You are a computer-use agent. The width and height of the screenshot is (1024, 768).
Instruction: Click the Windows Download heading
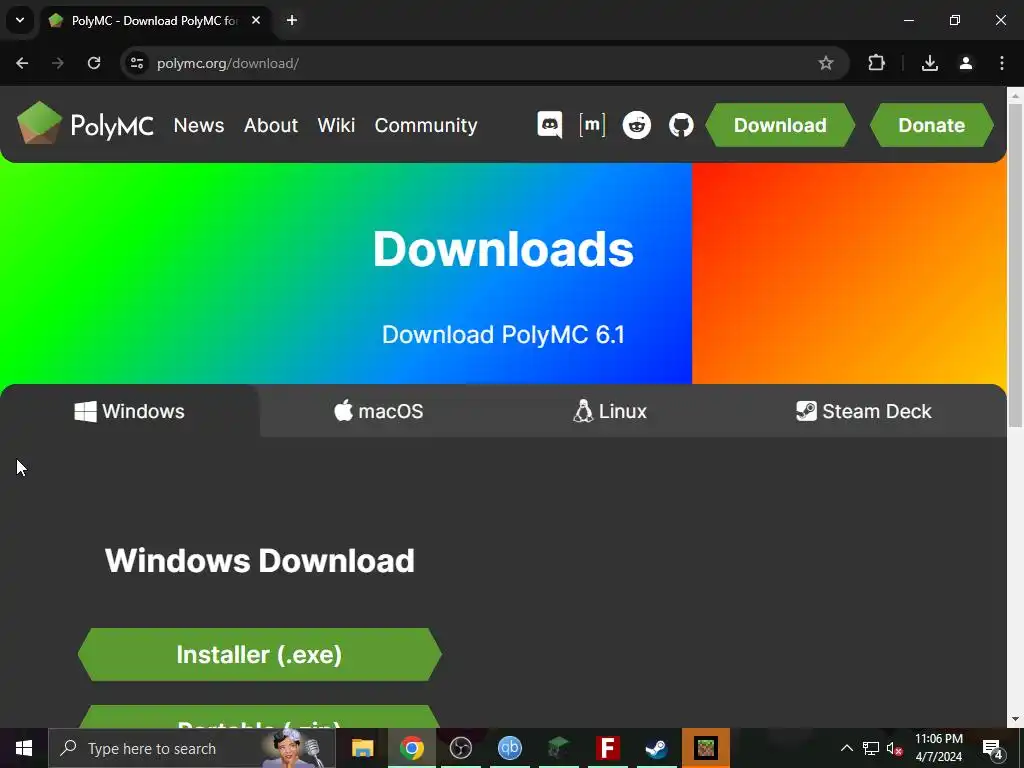click(259, 560)
